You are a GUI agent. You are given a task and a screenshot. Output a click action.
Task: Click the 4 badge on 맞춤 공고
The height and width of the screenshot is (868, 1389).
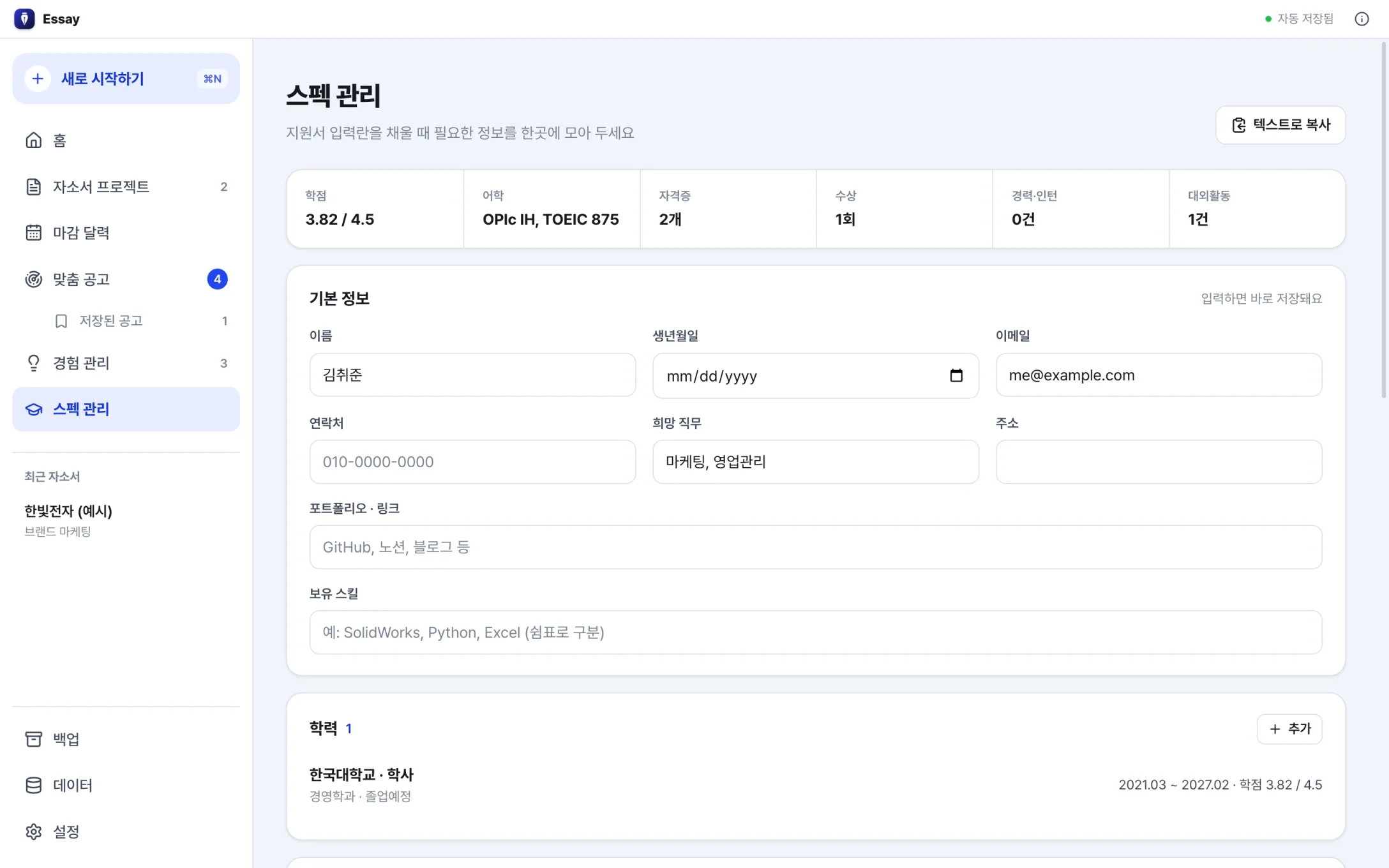pos(217,279)
